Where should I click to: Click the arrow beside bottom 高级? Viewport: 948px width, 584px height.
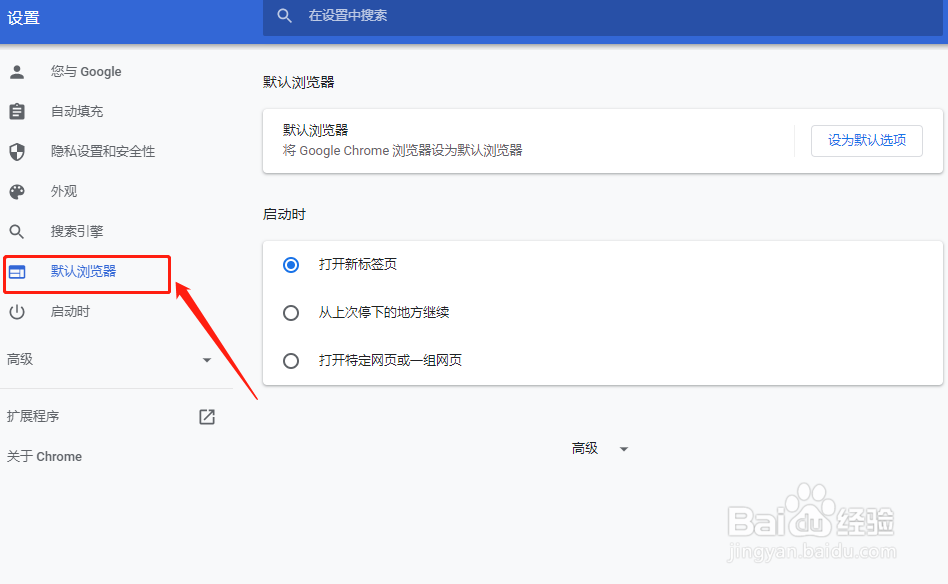(x=624, y=449)
